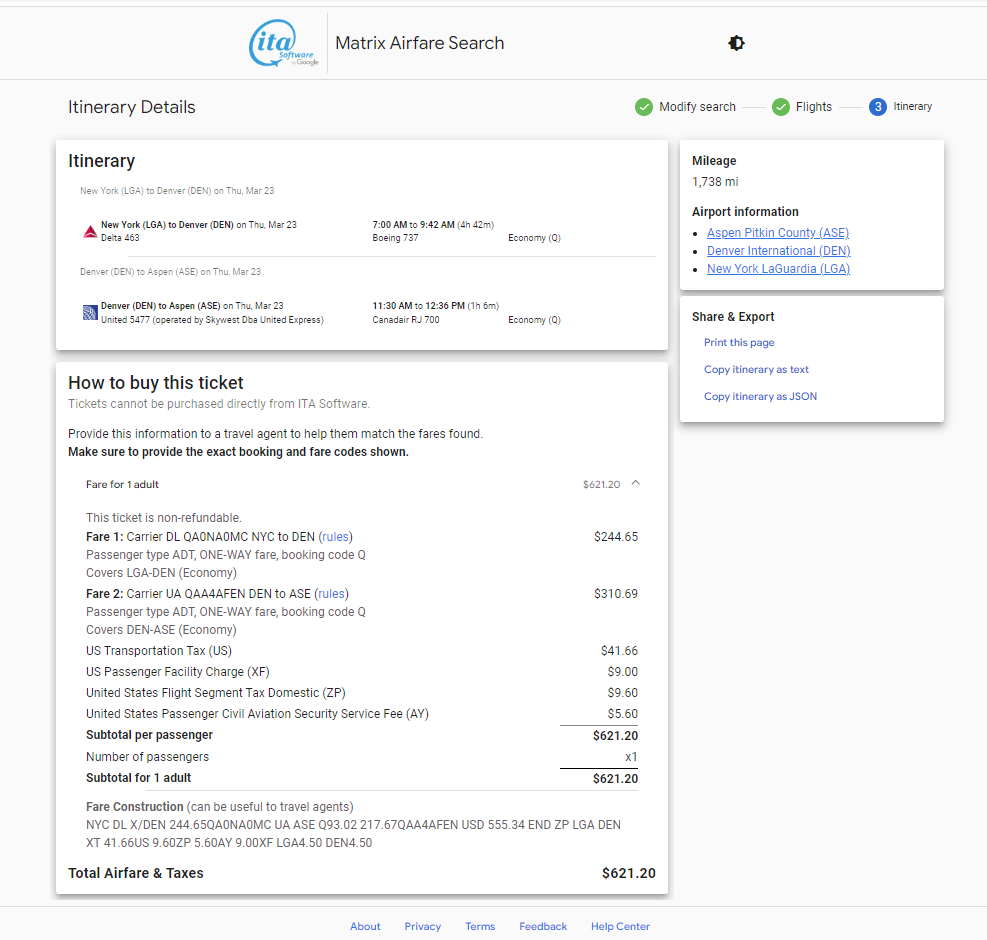Collapse the Fare for 1 adult section
The height and width of the screenshot is (940, 987).
tap(636, 483)
